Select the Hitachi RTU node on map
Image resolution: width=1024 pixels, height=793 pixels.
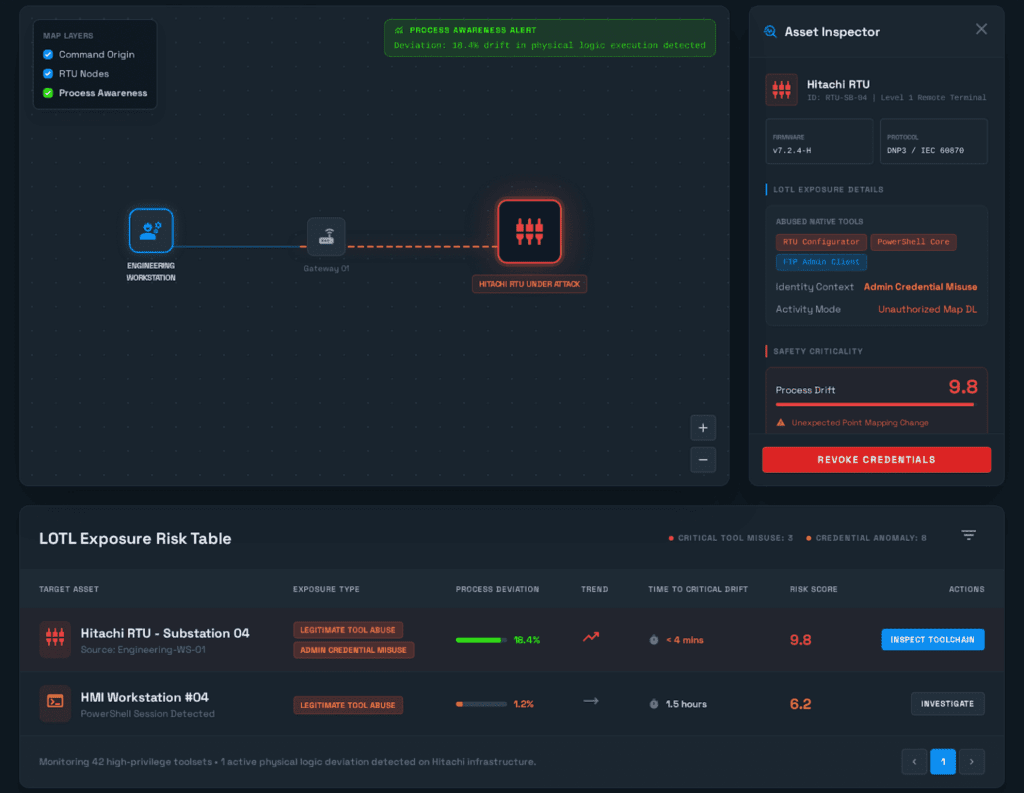tap(529, 231)
